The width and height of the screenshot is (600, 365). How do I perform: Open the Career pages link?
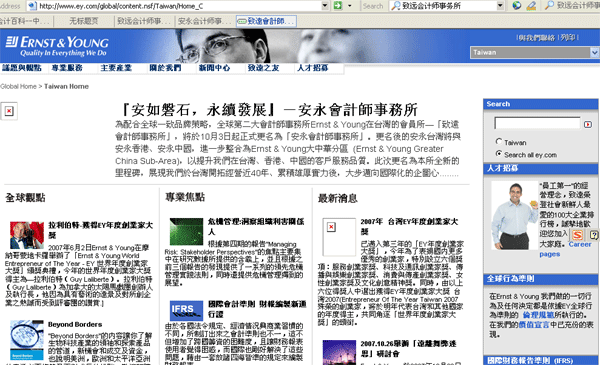point(565,249)
